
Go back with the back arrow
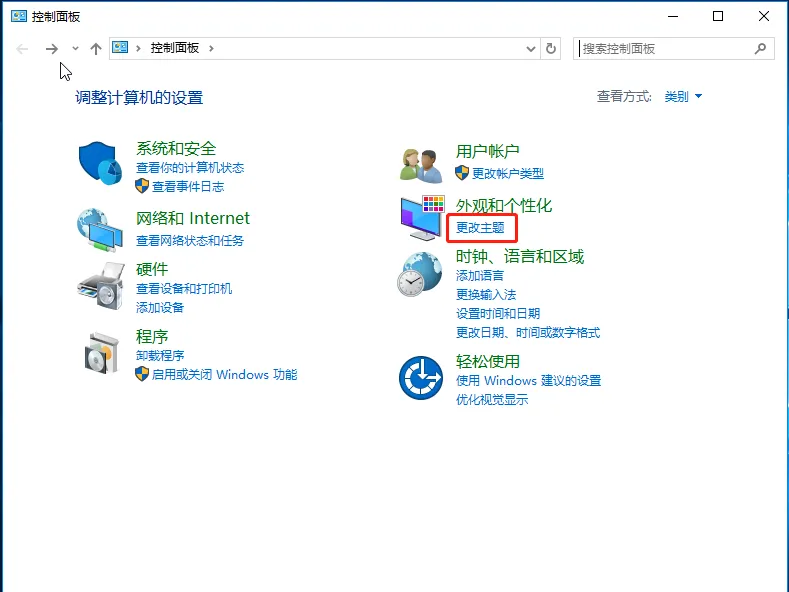(22, 49)
